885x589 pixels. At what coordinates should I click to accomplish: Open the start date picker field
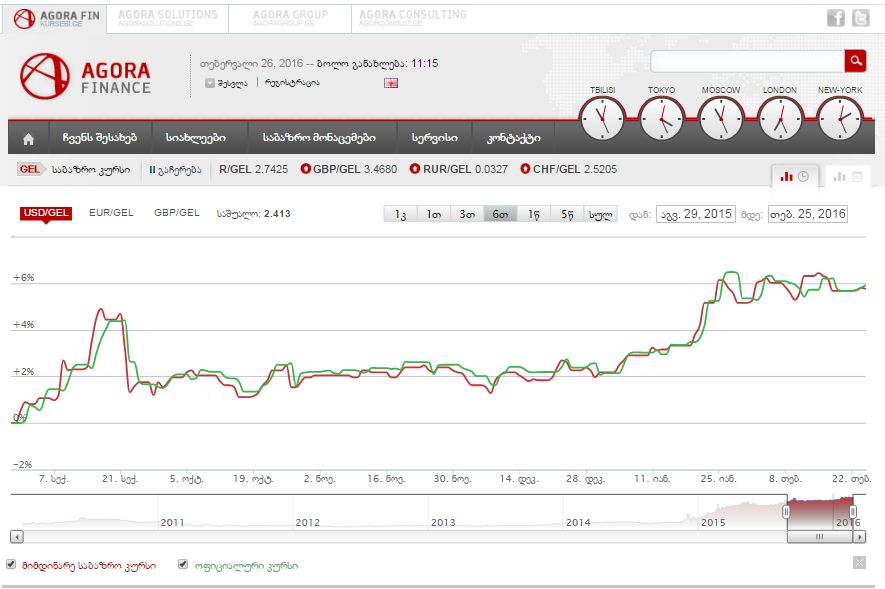[695, 214]
